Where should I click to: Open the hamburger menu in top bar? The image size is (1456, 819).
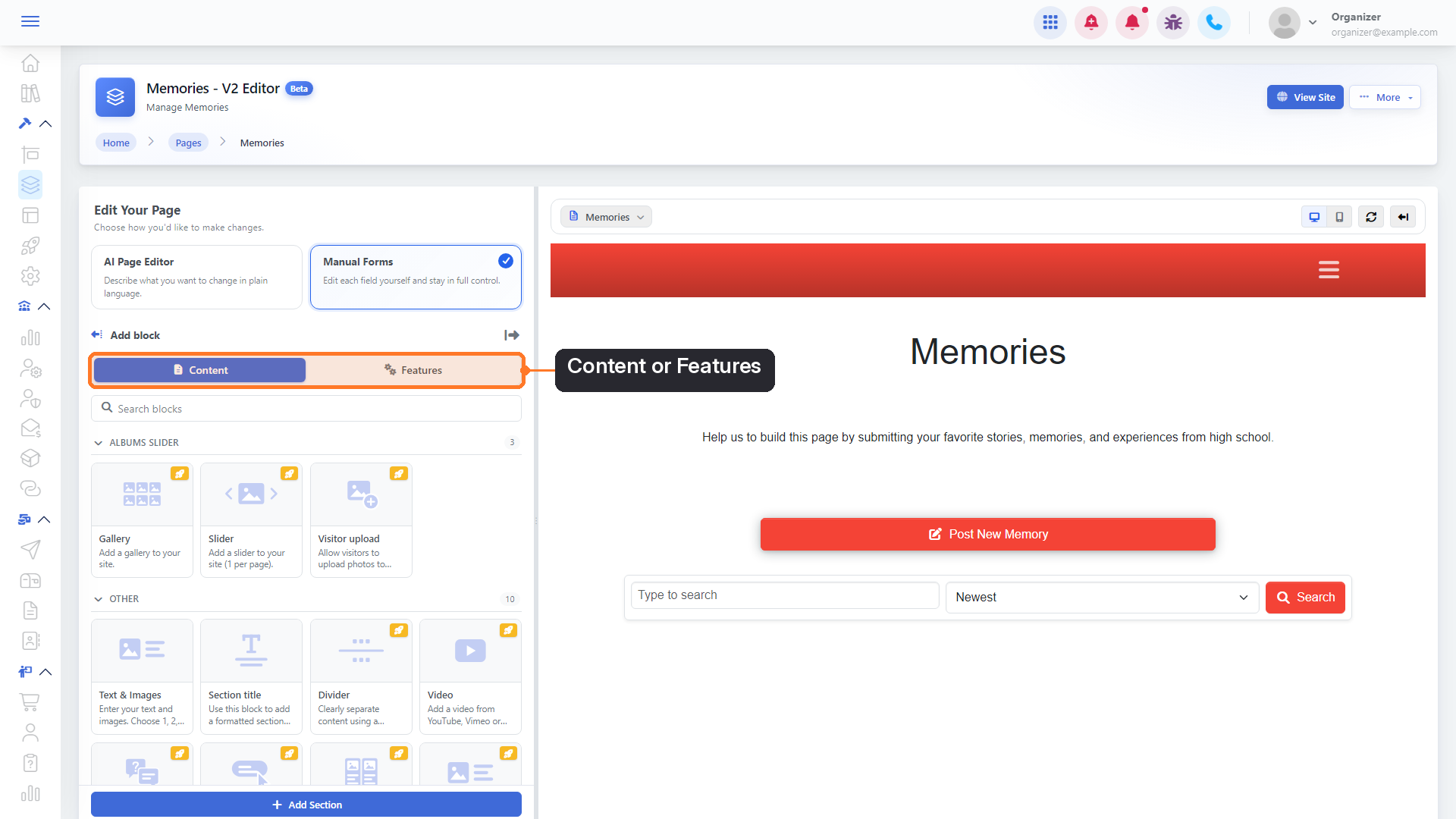click(x=30, y=21)
